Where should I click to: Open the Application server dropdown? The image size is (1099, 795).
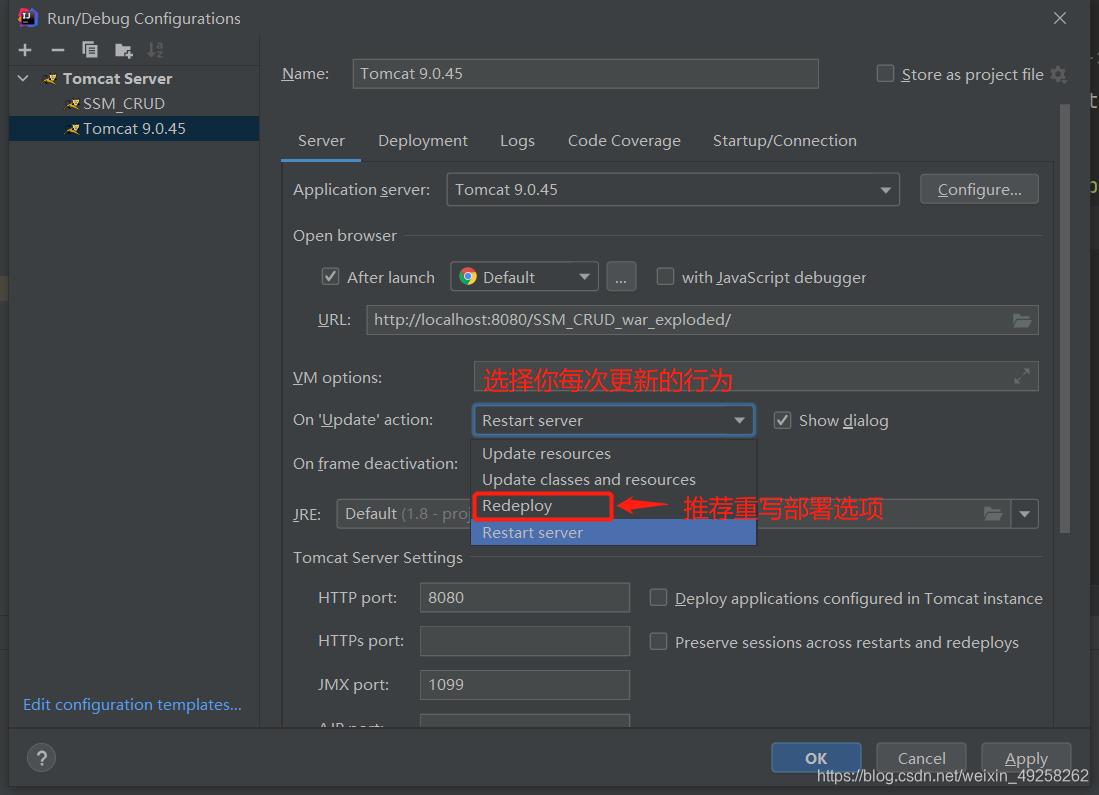[x=673, y=189]
